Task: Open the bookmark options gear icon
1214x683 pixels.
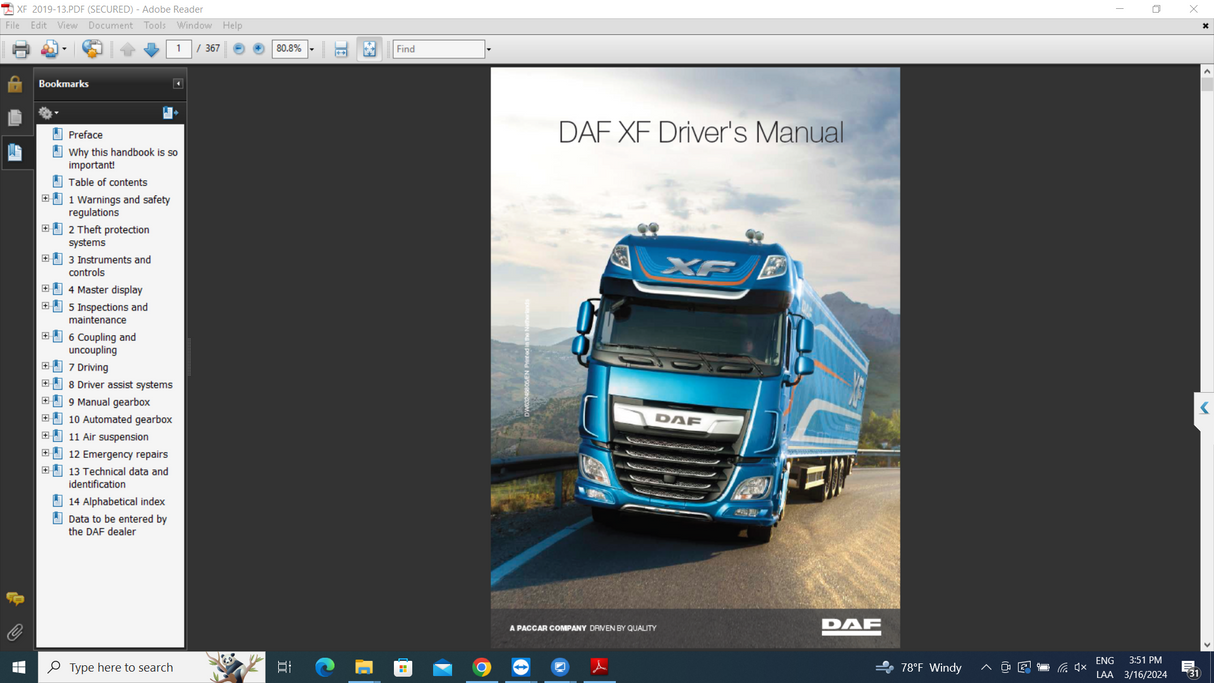Action: click(x=46, y=112)
